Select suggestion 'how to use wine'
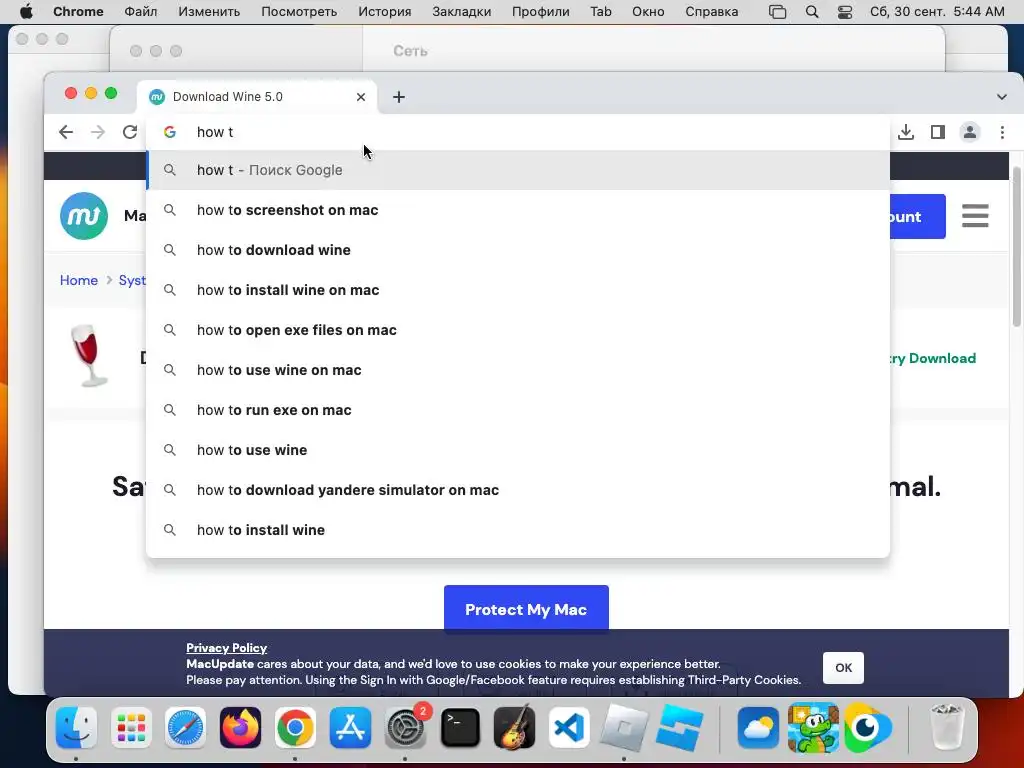Image resolution: width=1024 pixels, height=768 pixels. (x=518, y=450)
